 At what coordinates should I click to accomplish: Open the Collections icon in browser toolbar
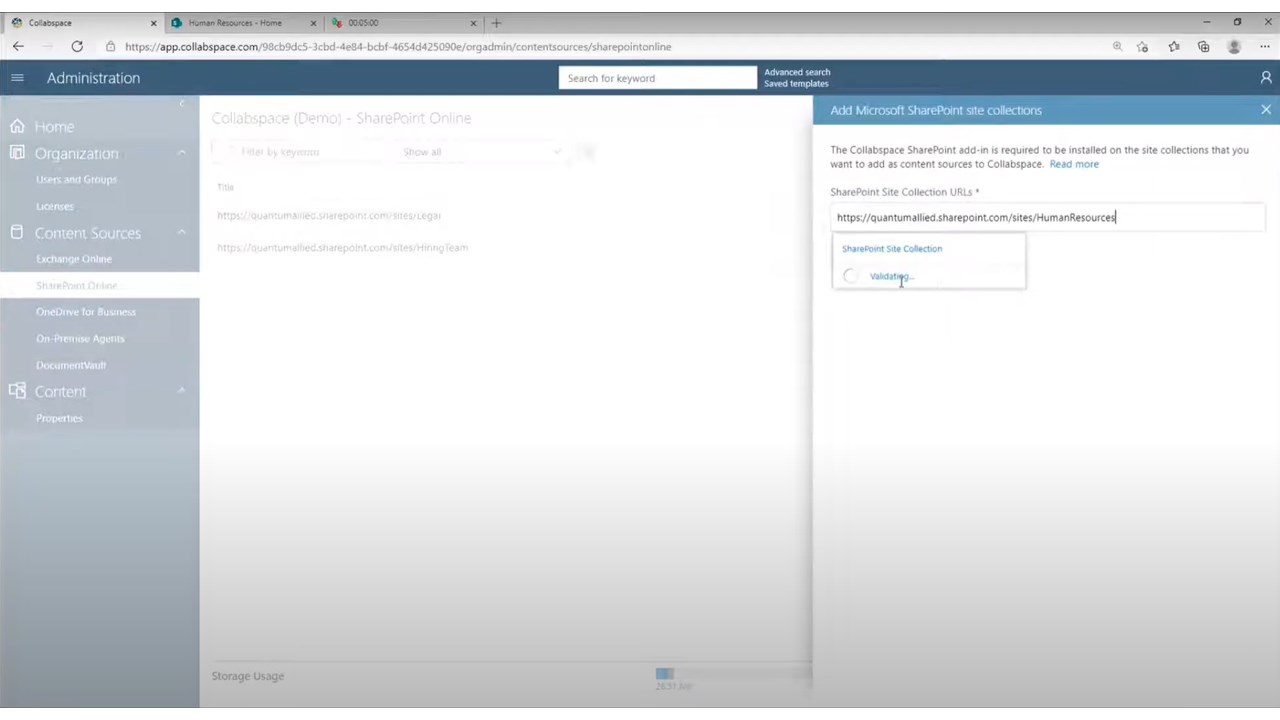pos(1204,47)
